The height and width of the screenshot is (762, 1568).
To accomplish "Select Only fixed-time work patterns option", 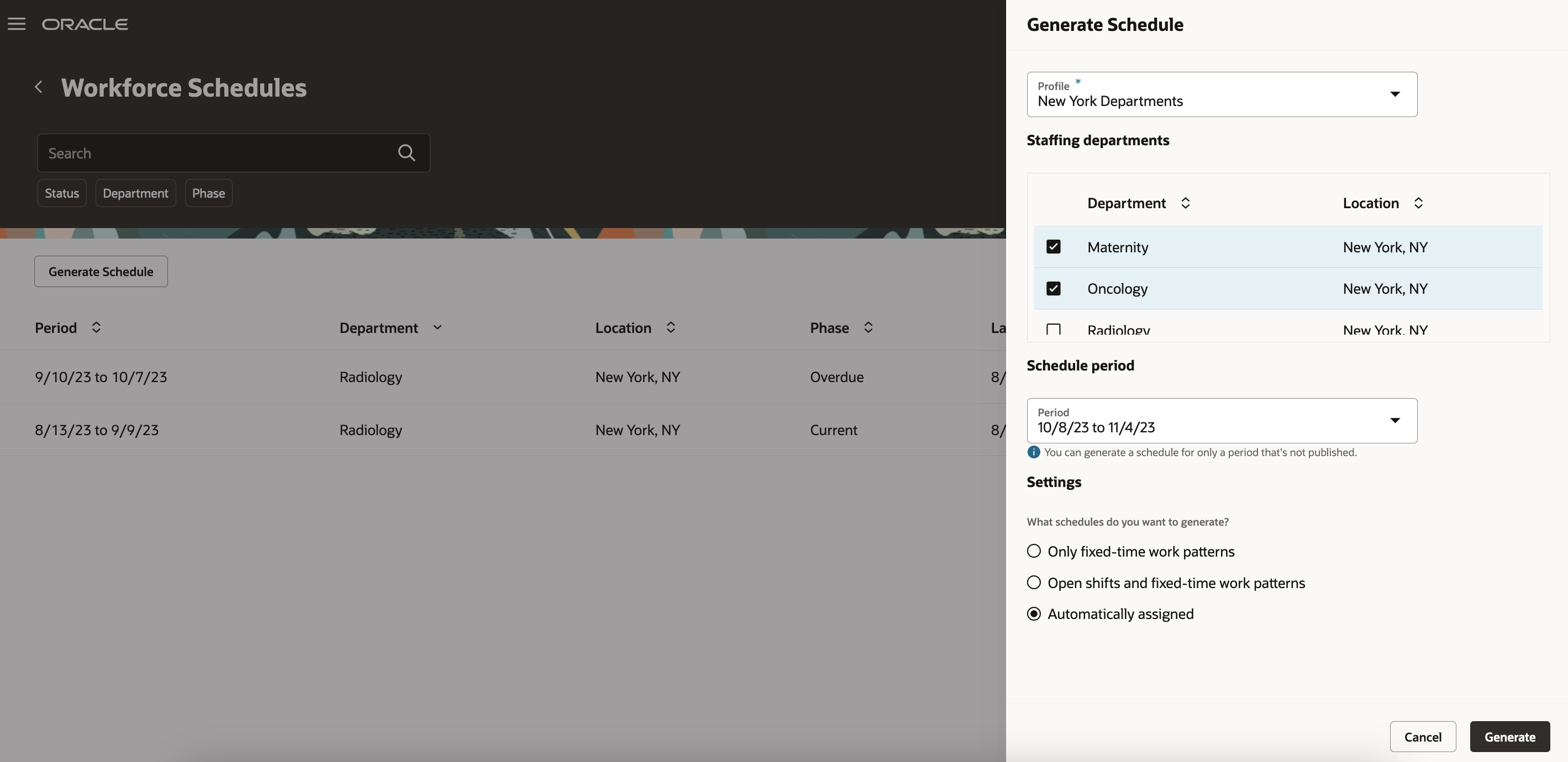I will point(1034,551).
